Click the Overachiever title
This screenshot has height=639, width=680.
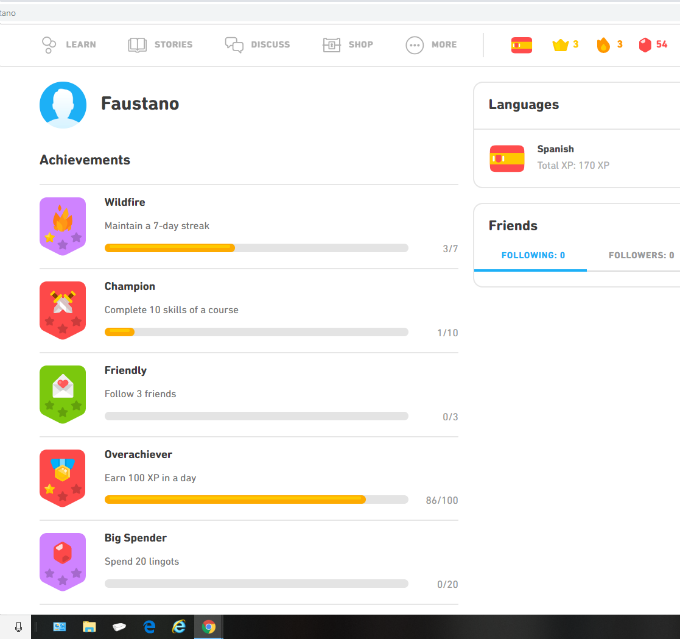point(138,455)
